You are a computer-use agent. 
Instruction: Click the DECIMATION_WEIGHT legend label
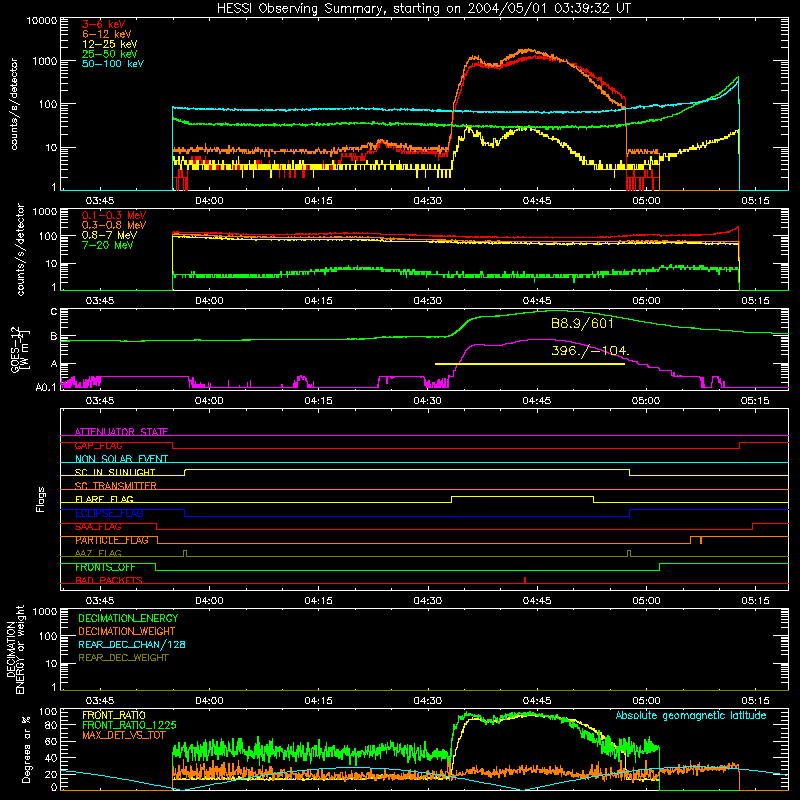[127, 631]
